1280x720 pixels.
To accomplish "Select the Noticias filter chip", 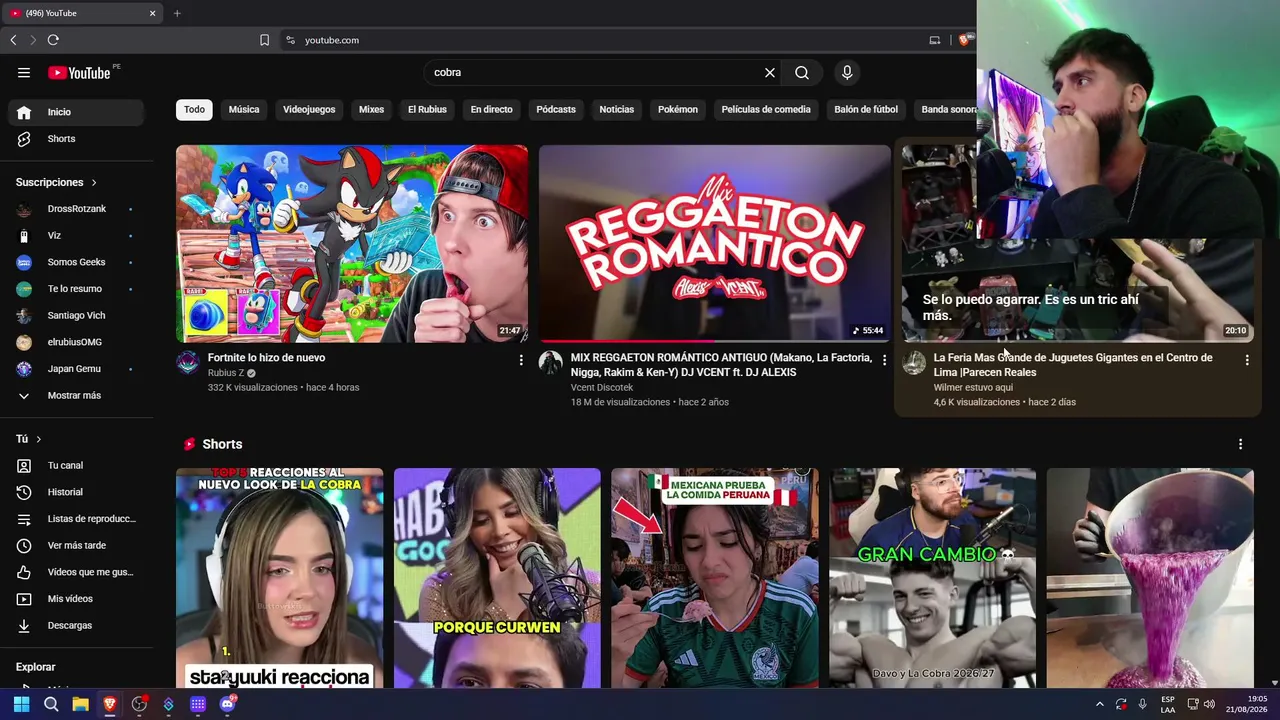I will (x=617, y=109).
